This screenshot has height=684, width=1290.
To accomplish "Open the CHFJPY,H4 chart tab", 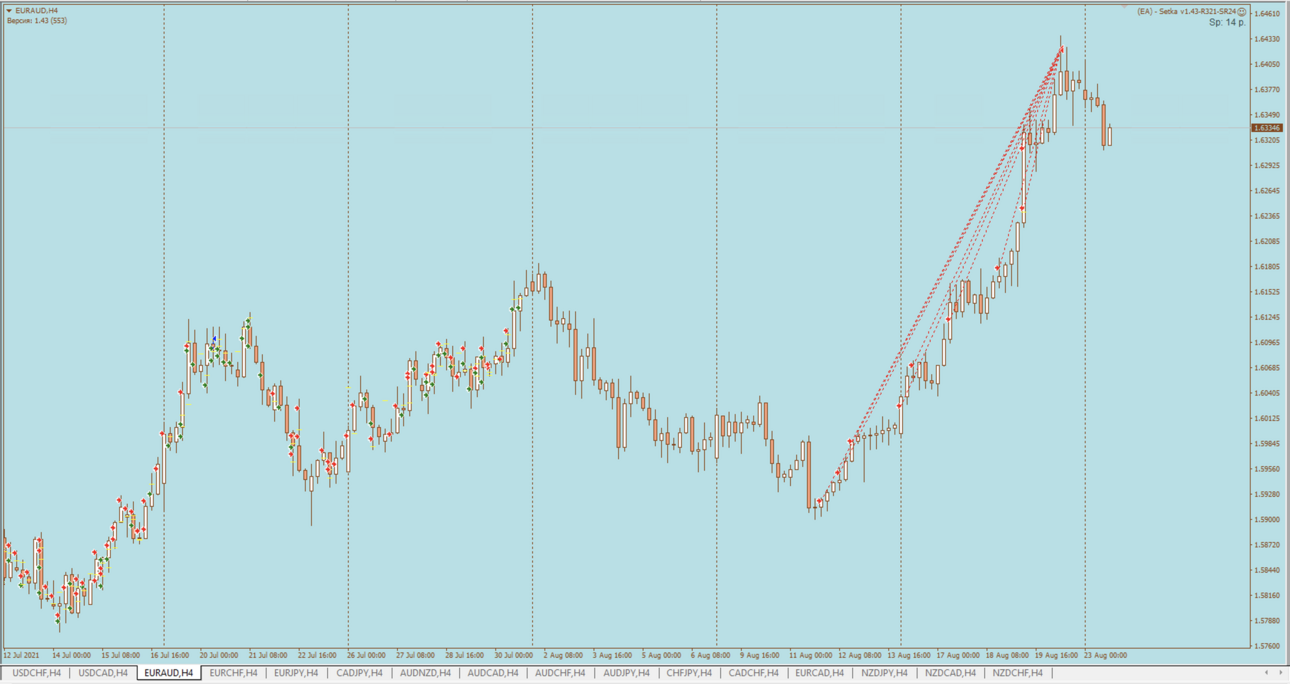I will click(689, 673).
